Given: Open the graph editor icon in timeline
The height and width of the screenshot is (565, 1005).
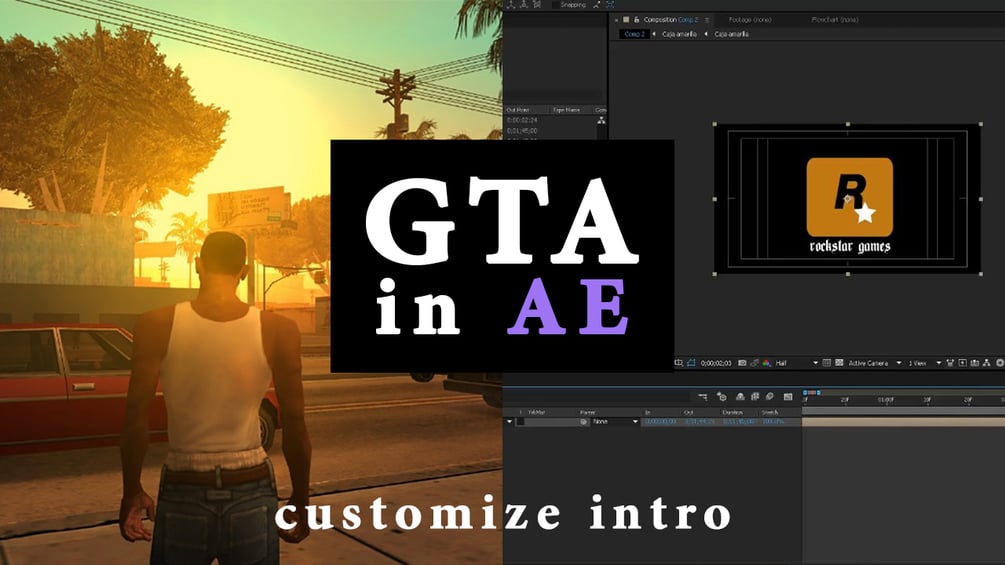Looking at the screenshot, I should coord(788,397).
